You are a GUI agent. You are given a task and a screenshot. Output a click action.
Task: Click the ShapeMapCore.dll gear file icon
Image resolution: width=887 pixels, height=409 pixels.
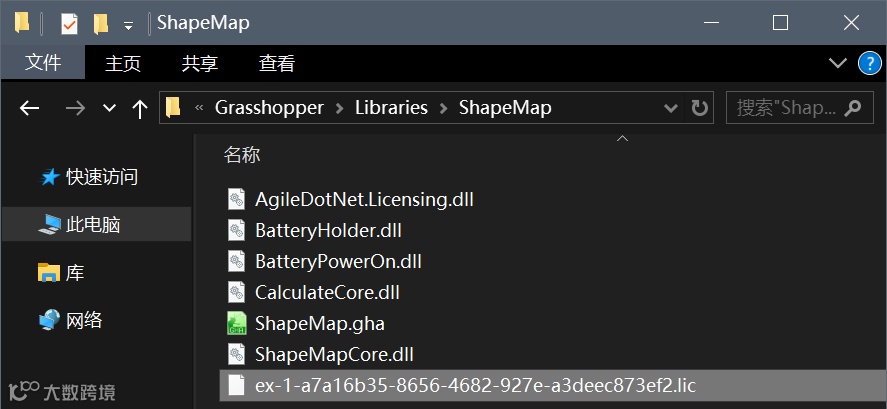tap(236, 355)
